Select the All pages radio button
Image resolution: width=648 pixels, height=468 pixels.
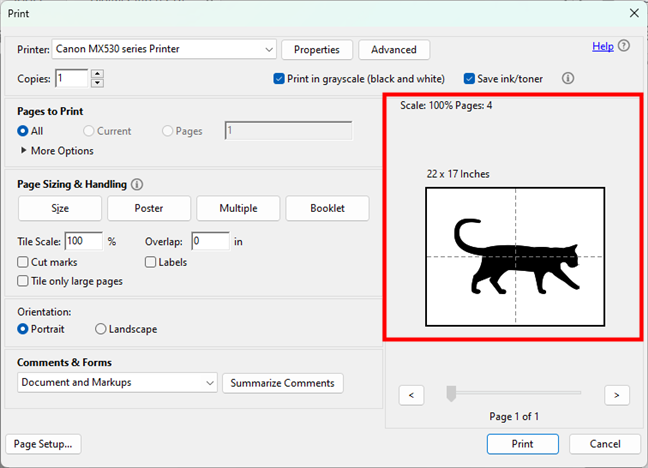click(23, 131)
